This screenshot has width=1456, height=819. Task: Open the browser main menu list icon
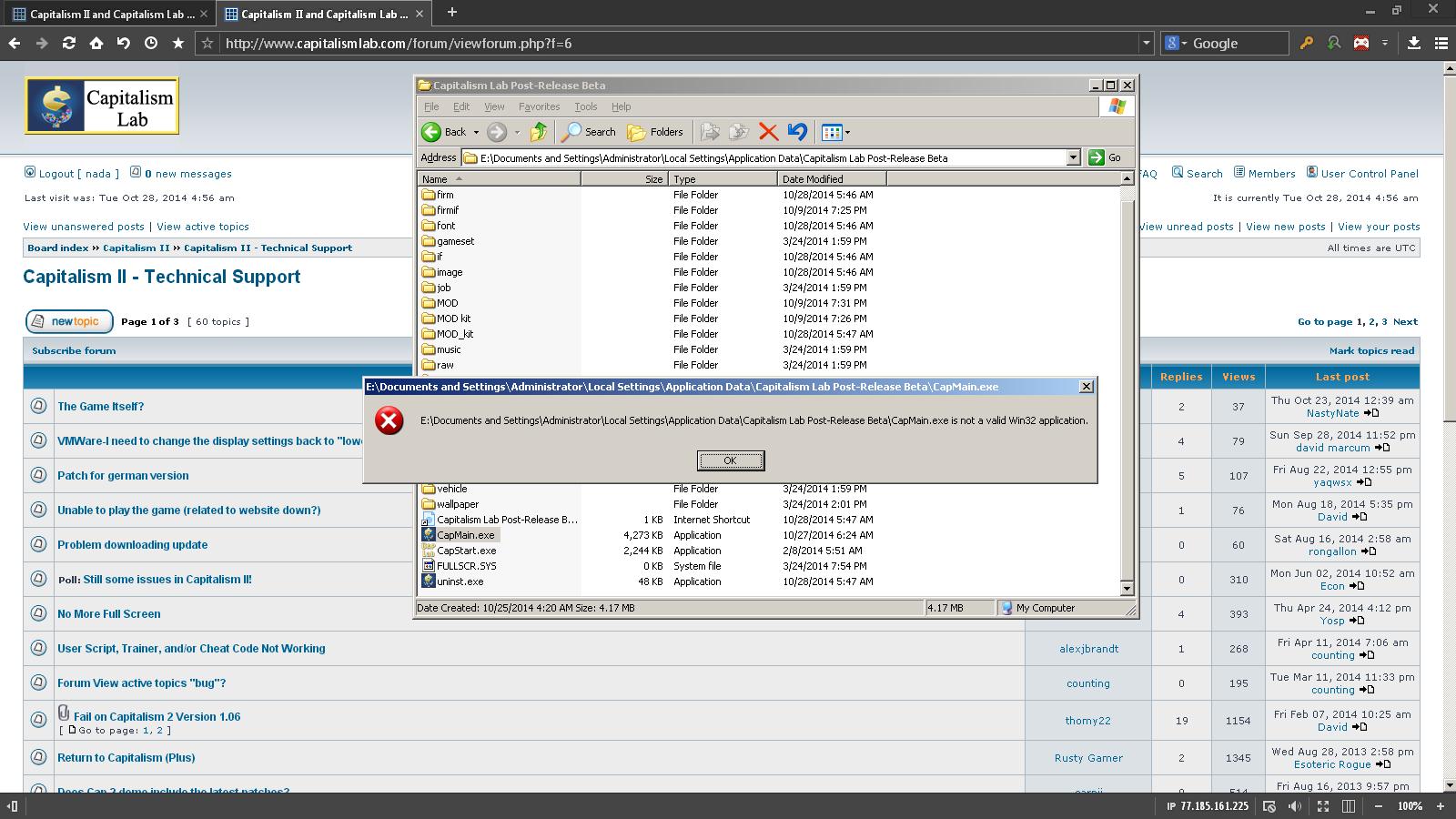(1441, 43)
